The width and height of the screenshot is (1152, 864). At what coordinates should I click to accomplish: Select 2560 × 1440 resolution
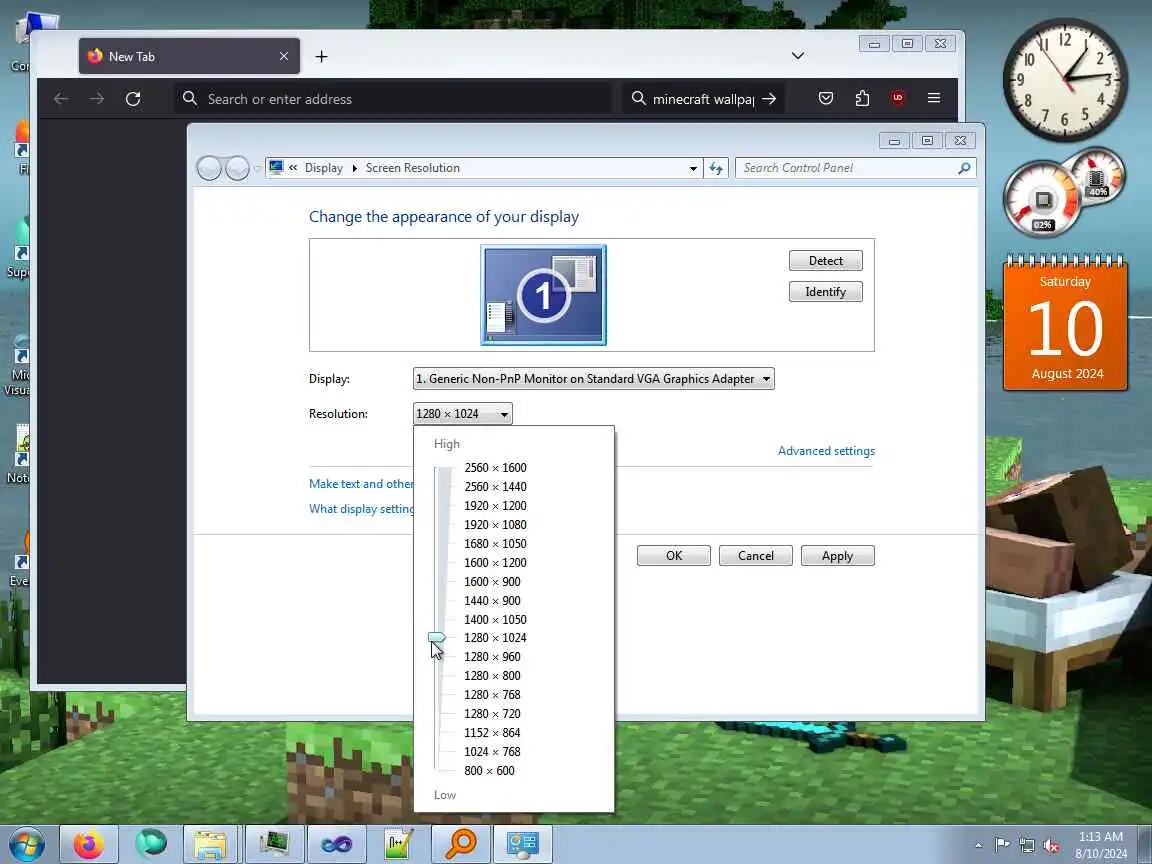point(495,486)
